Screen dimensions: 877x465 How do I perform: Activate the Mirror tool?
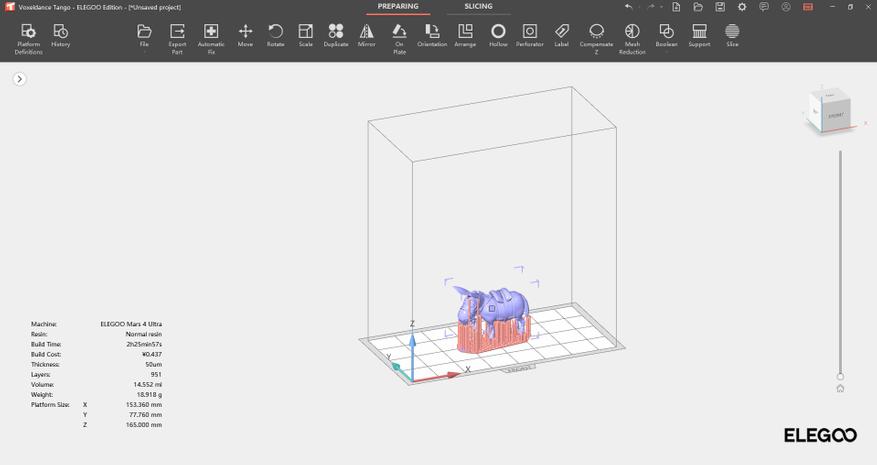(367, 36)
